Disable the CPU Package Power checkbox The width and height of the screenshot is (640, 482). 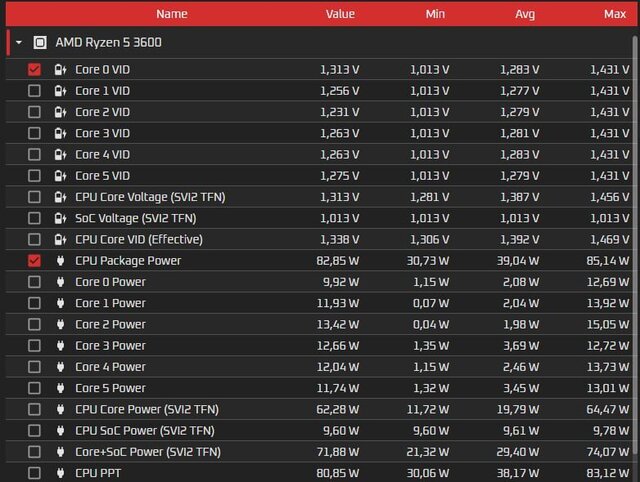(x=35, y=261)
